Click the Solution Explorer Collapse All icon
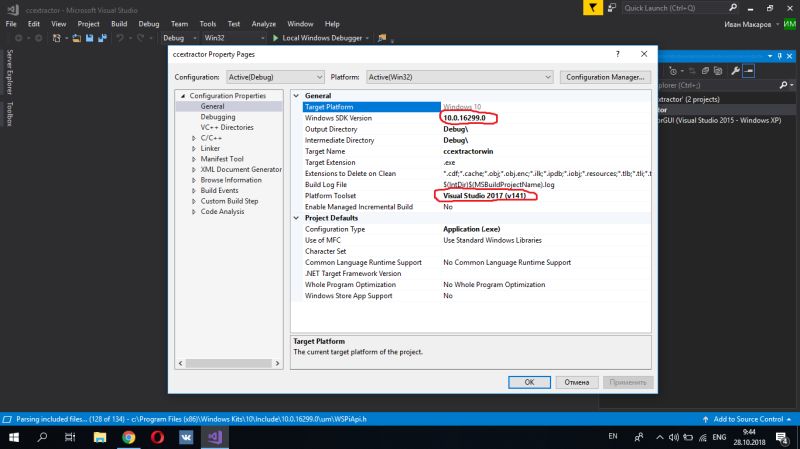The height and width of the screenshot is (449, 800). pos(705,71)
